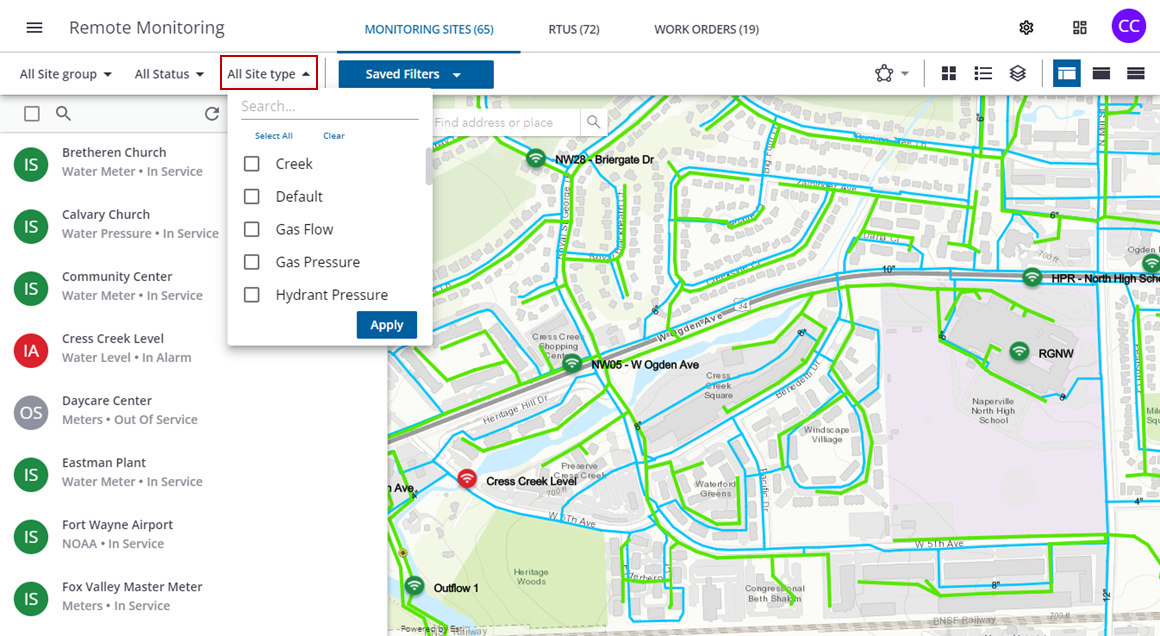The image size is (1160, 636).
Task: Apply the selected site type filters
Action: pos(386,324)
